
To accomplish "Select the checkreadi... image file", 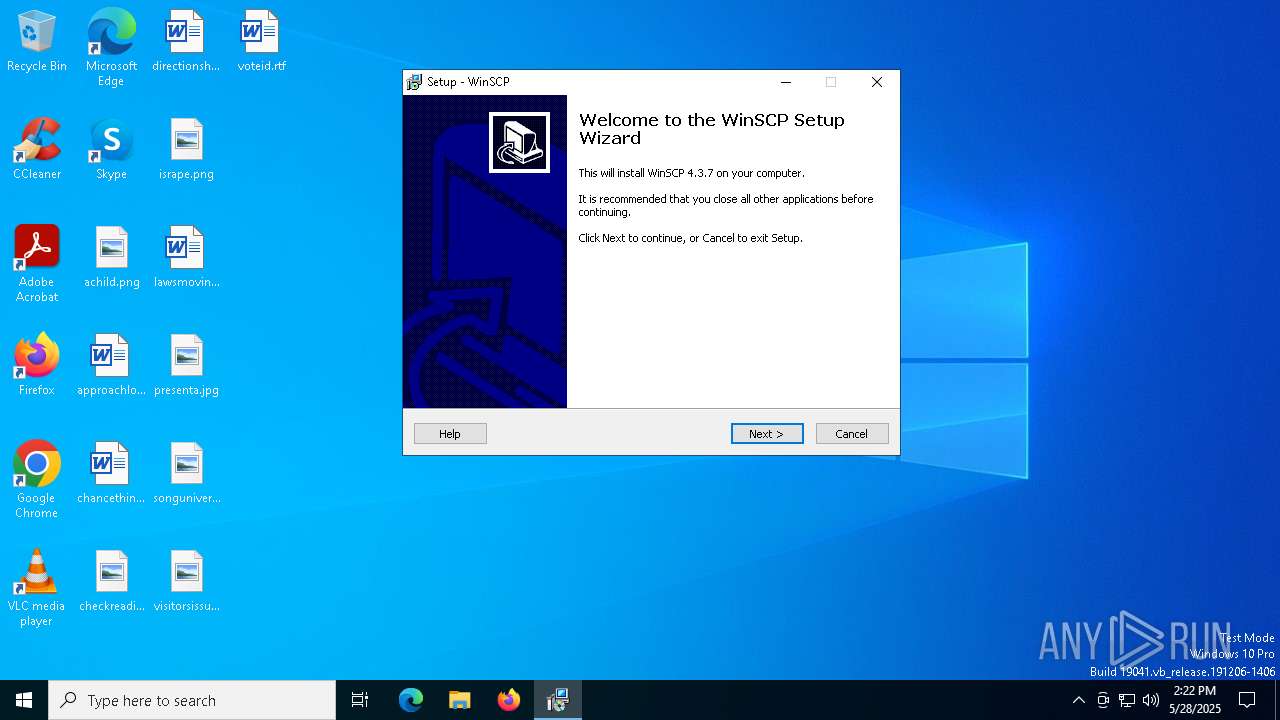I will [x=111, y=581].
